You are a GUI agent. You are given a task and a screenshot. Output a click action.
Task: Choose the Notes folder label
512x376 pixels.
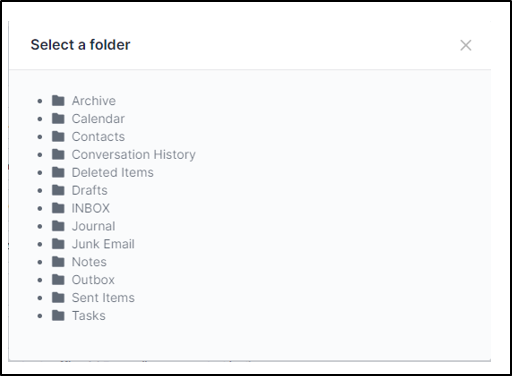pyautogui.click(x=89, y=262)
